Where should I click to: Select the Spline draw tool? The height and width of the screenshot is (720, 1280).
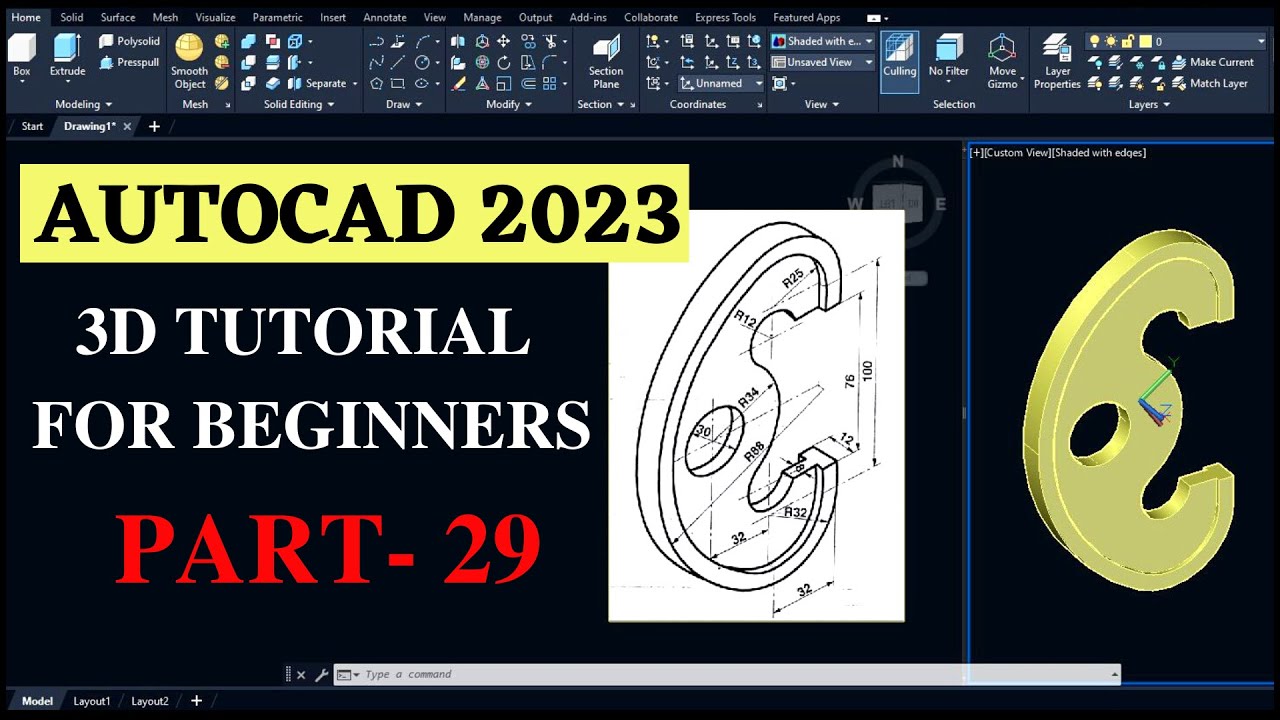[x=376, y=62]
